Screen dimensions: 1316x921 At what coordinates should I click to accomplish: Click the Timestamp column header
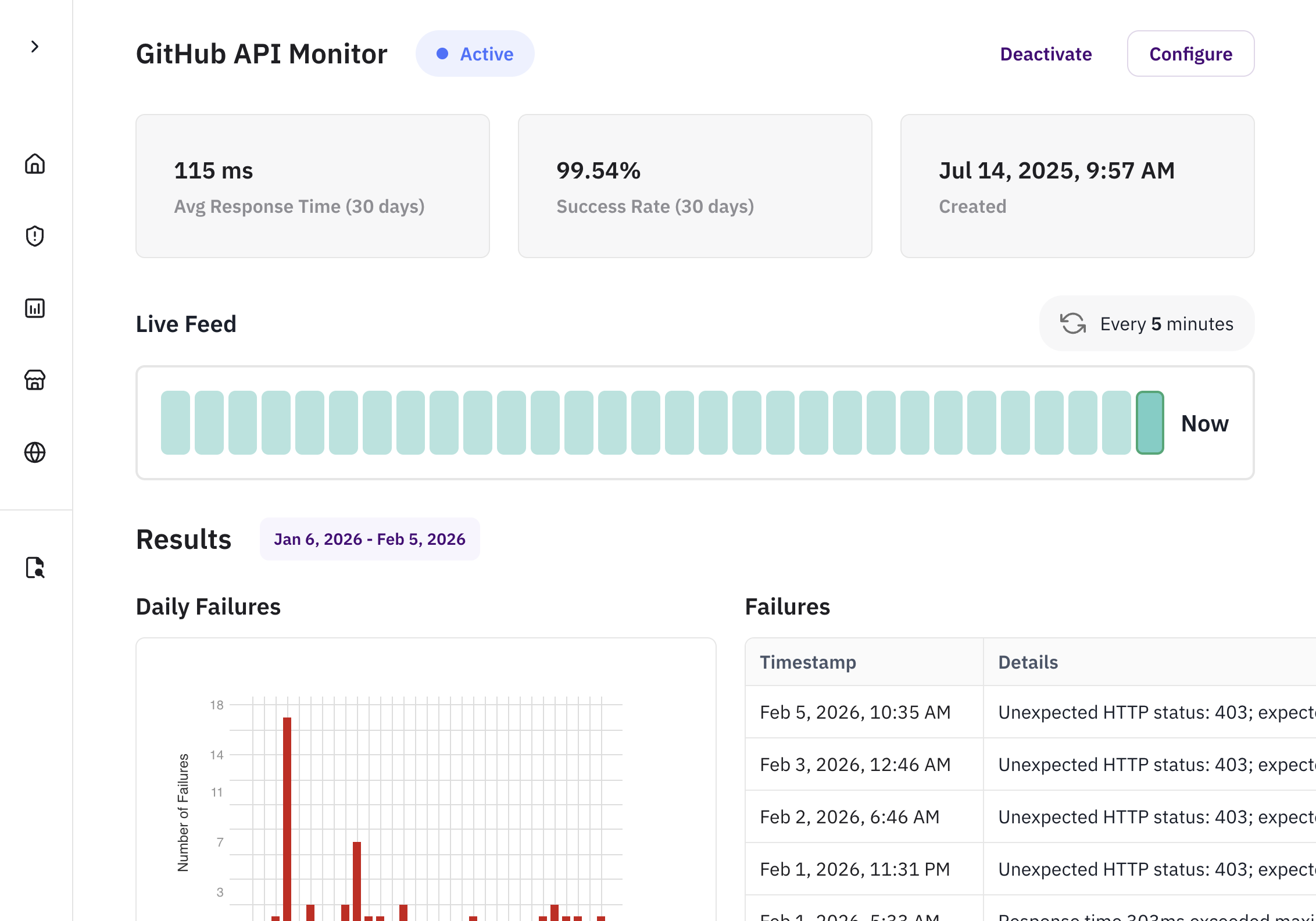(807, 662)
